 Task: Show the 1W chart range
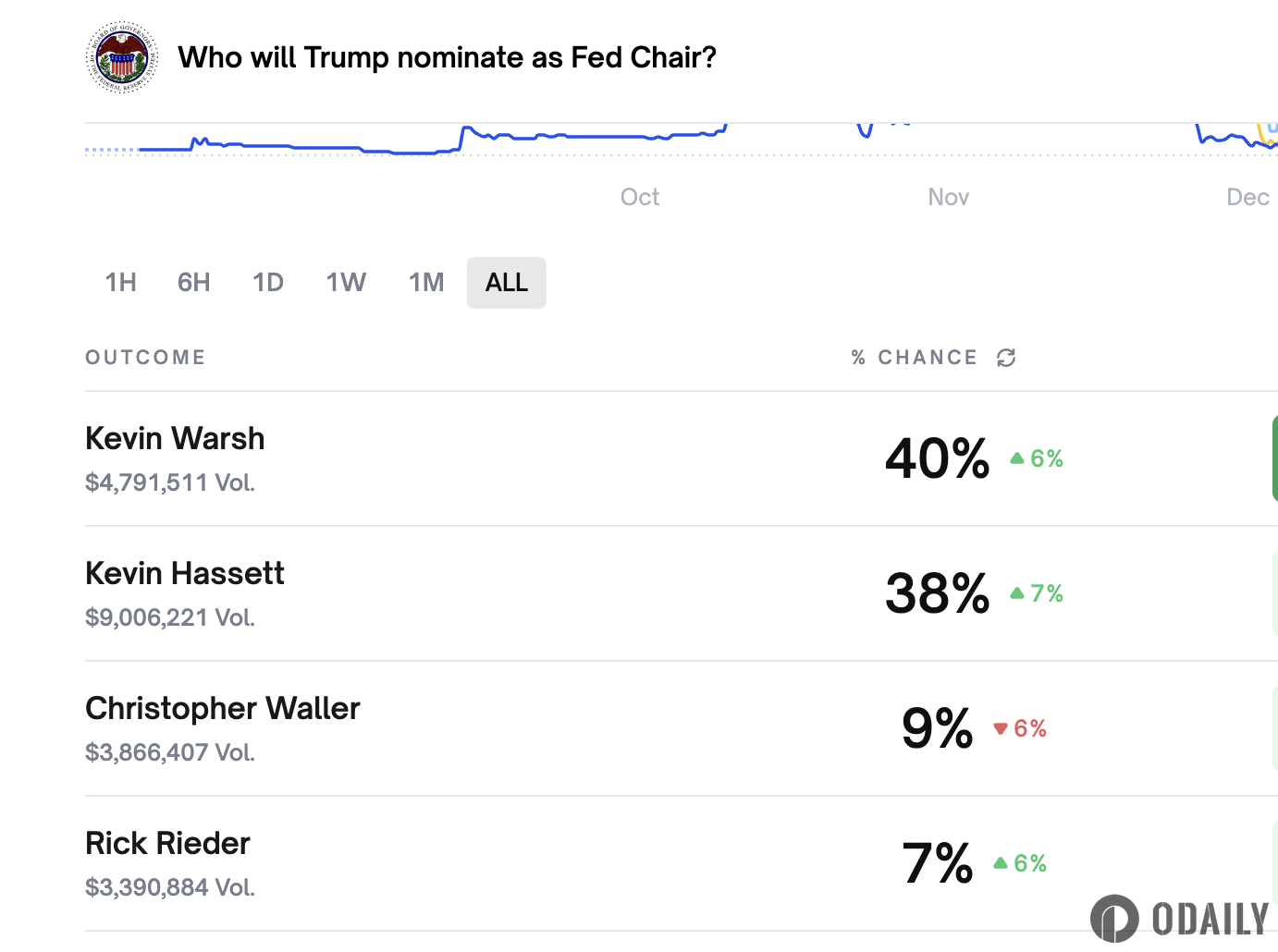[x=346, y=283]
